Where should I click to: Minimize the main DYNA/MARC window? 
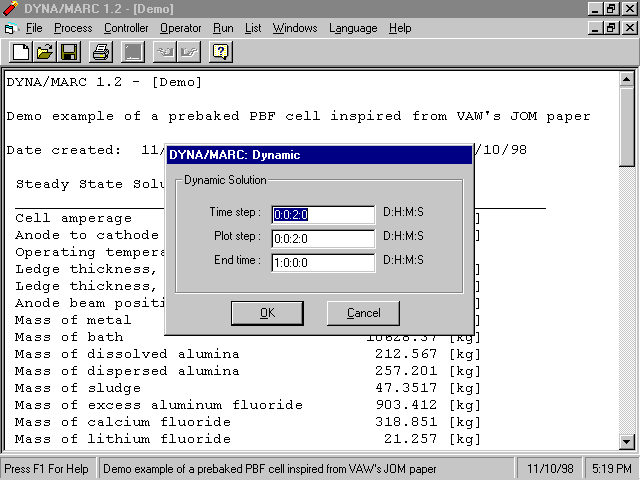coord(595,9)
